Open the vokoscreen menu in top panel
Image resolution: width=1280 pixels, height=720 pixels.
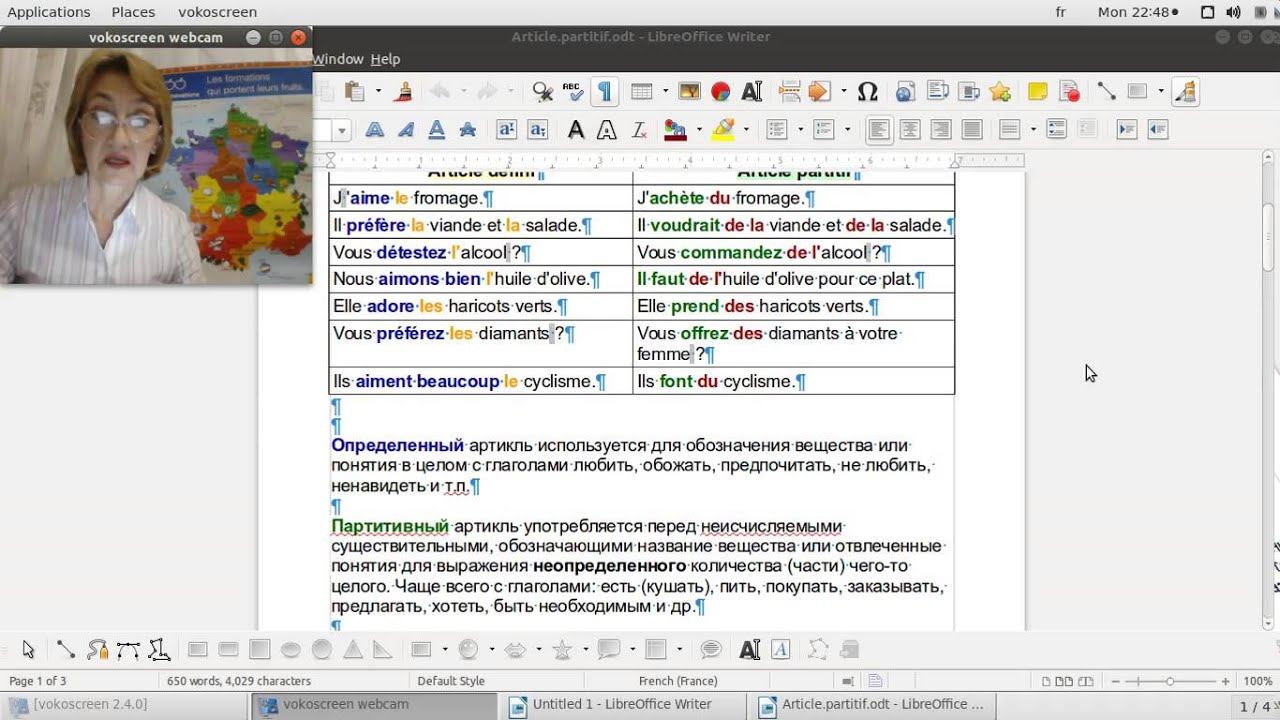pos(217,12)
